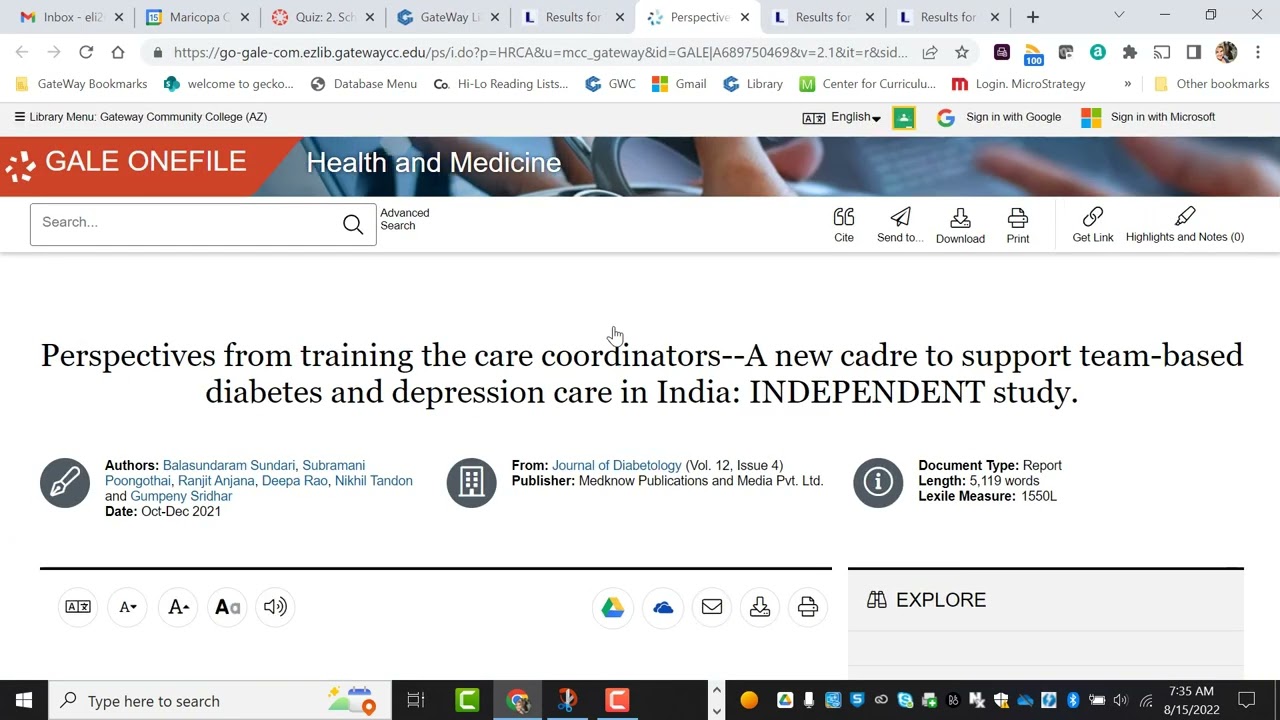Open the Advanced Search link
Image resolution: width=1280 pixels, height=720 pixels.
point(404,219)
